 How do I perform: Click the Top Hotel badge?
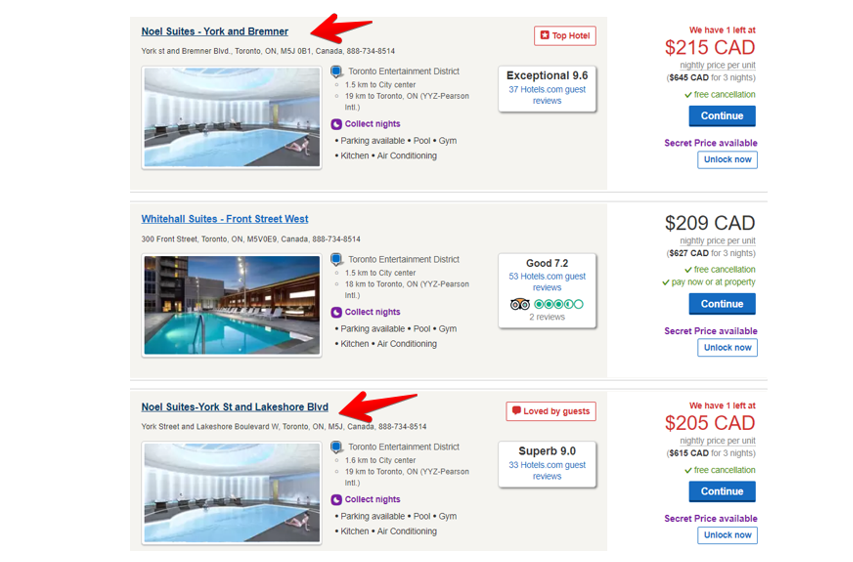[x=565, y=36]
